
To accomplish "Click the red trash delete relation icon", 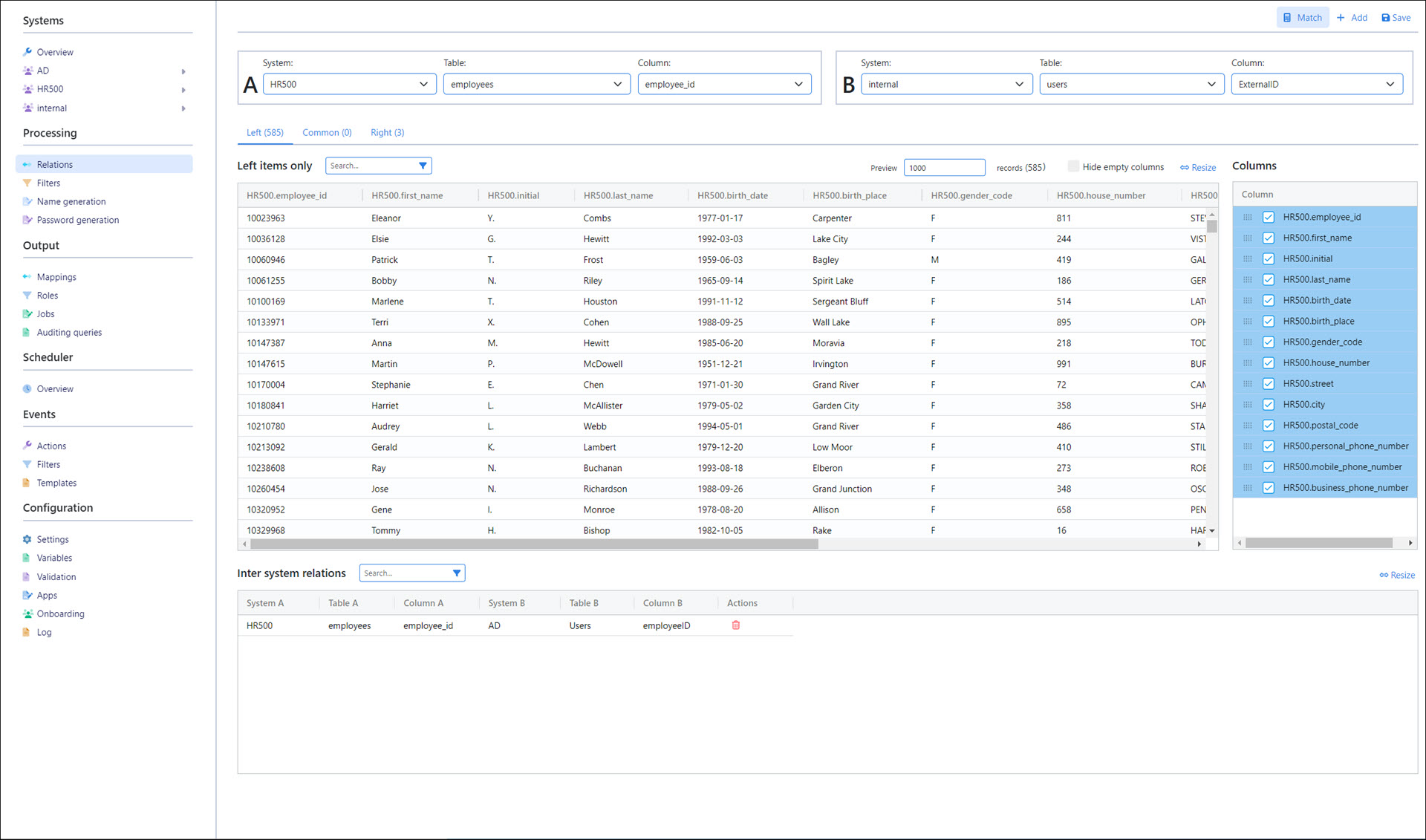I will 736,625.
